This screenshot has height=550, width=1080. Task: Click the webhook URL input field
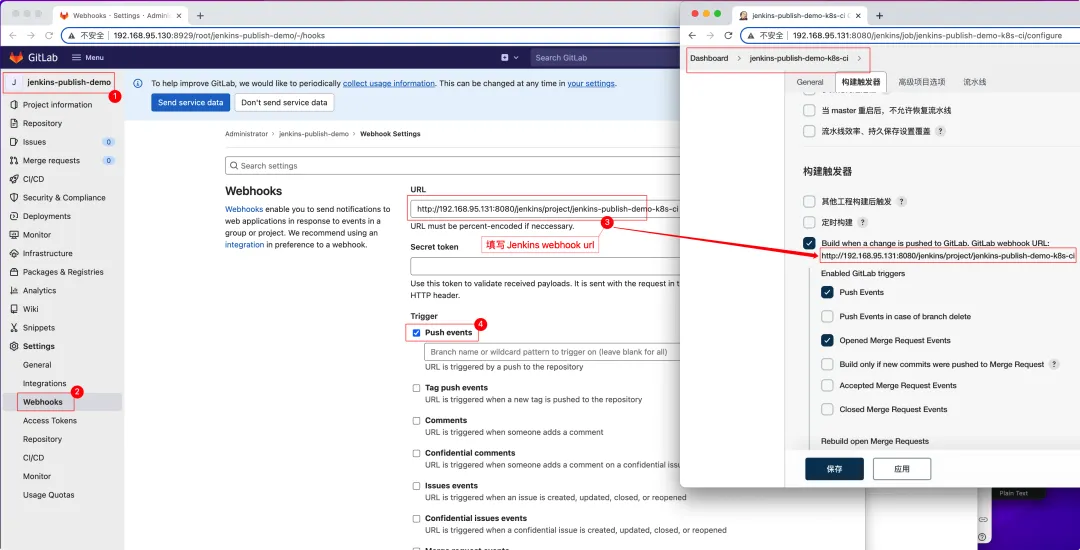[544, 209]
